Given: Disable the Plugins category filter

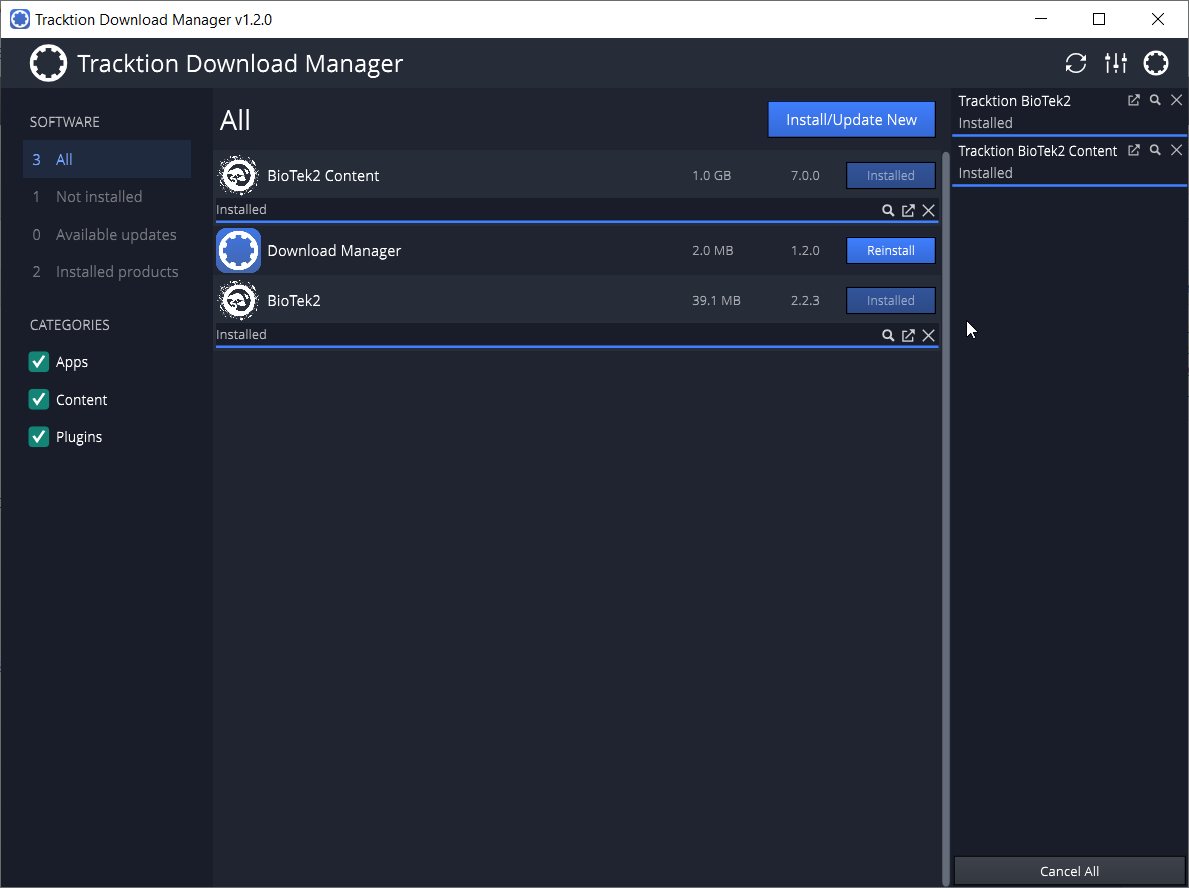Looking at the screenshot, I should [x=39, y=437].
